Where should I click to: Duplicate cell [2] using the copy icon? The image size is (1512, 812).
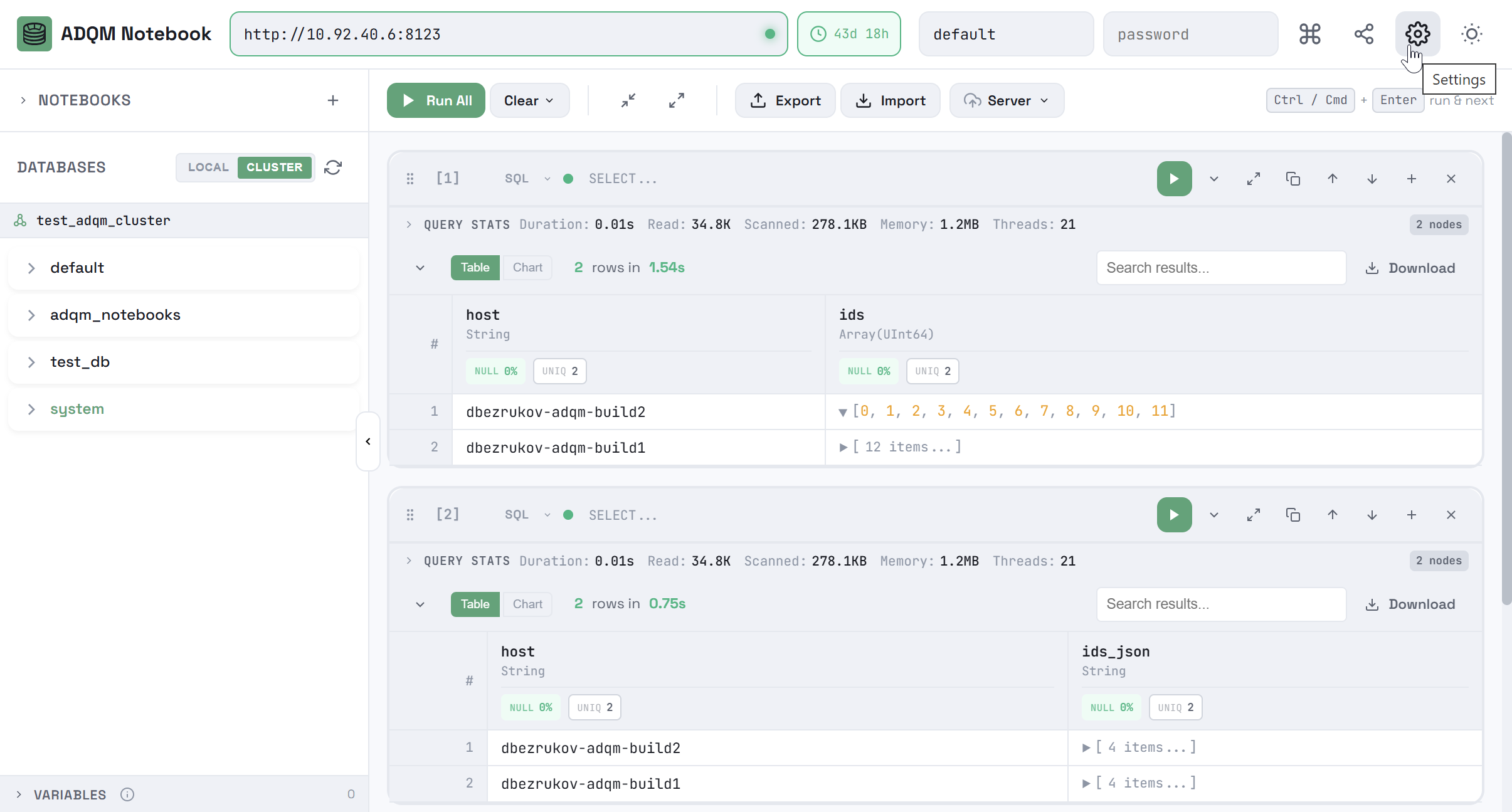[1294, 515]
